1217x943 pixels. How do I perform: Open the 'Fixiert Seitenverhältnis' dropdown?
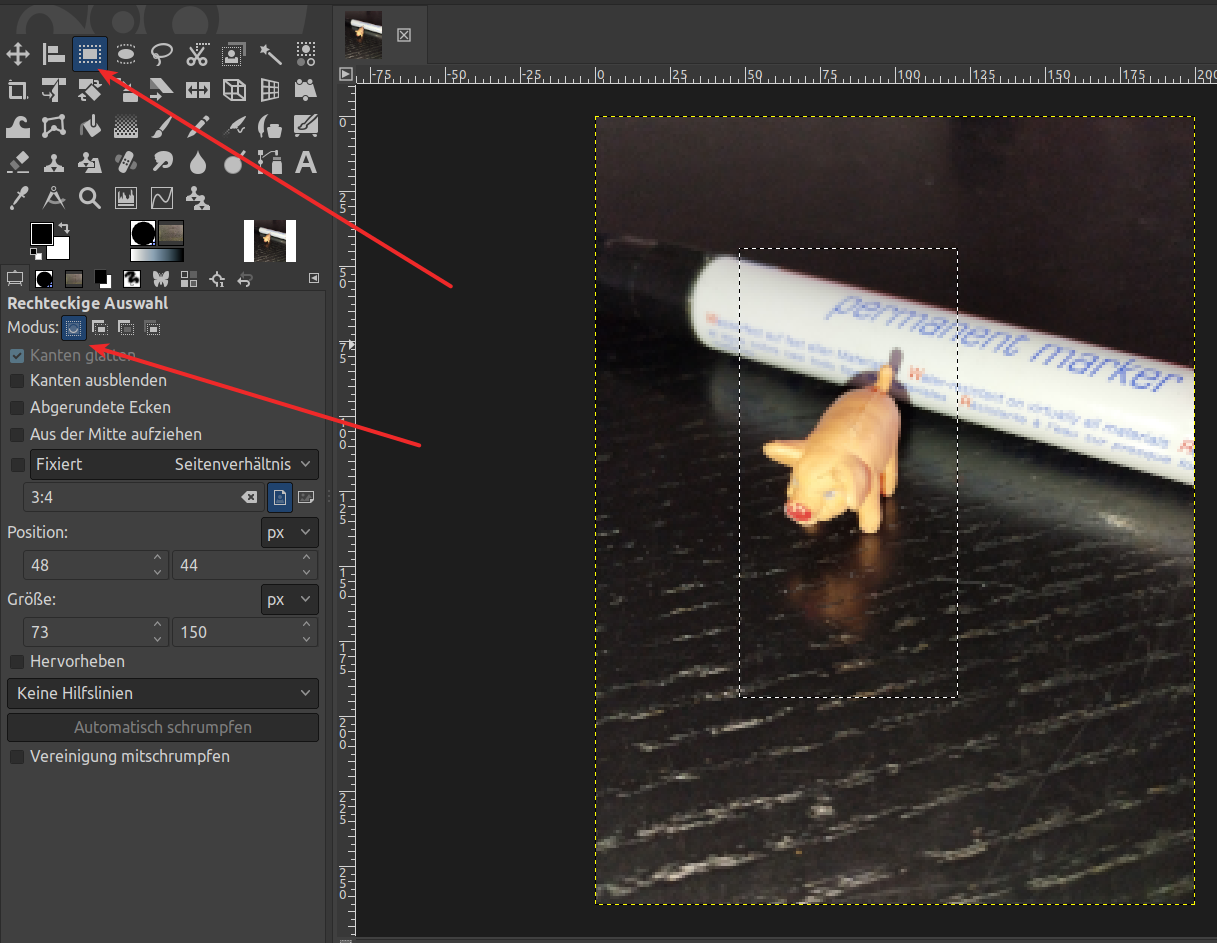[175, 464]
